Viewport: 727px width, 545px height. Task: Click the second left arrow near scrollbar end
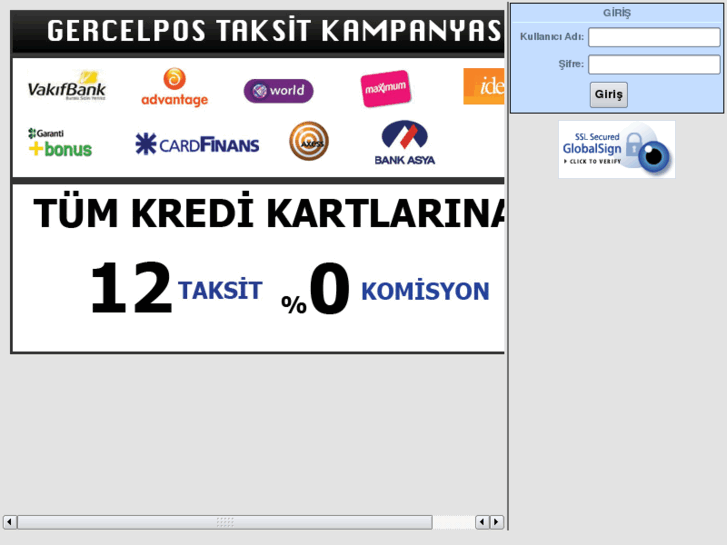pyautogui.click(x=482, y=522)
